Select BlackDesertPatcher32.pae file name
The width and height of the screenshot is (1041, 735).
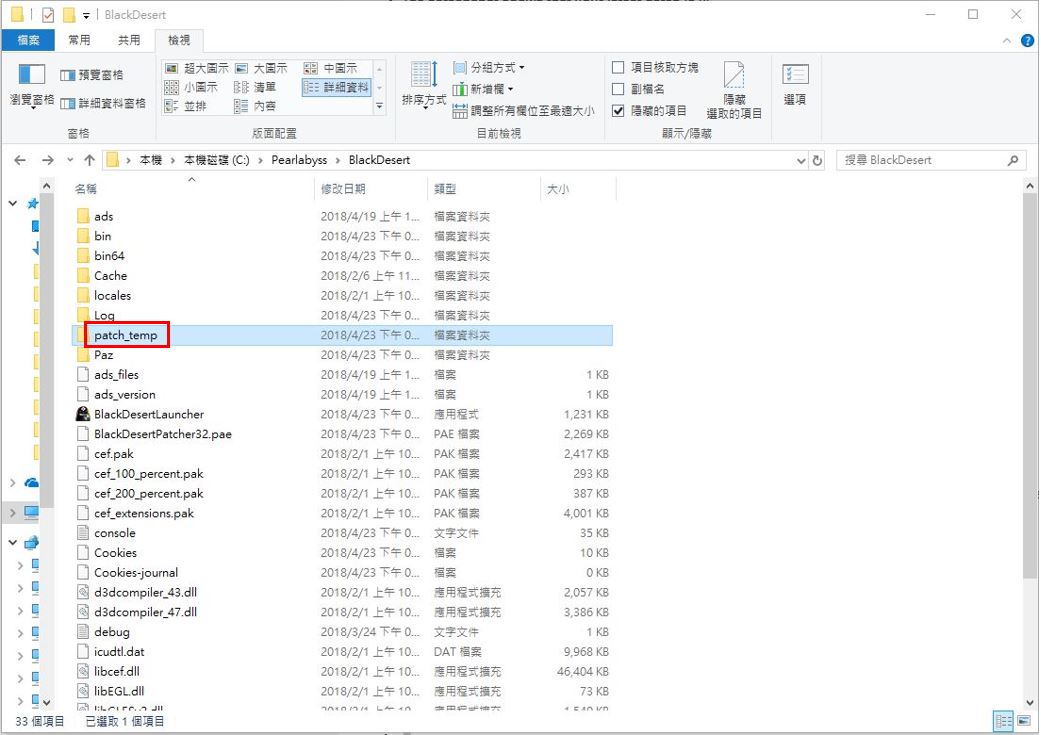[163, 434]
